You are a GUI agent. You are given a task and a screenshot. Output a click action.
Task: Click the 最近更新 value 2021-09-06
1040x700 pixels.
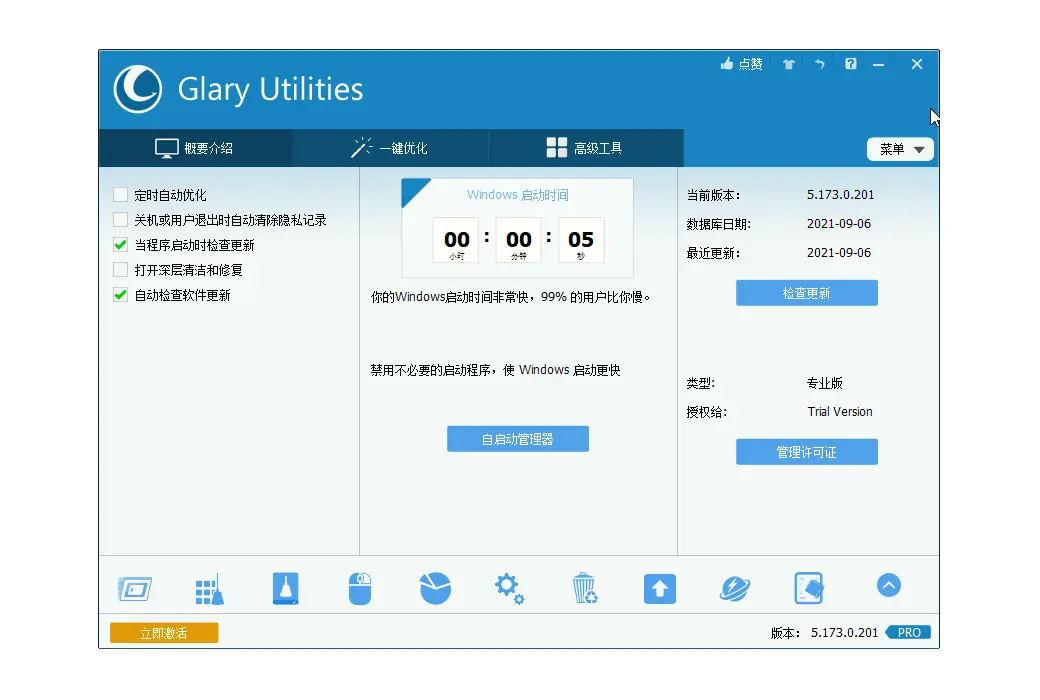838,253
